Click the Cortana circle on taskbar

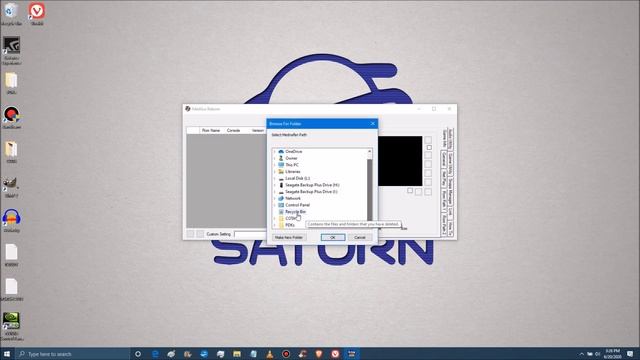138,354
